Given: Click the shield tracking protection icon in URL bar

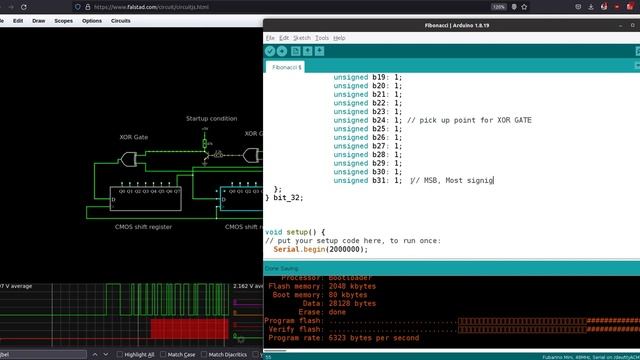Looking at the screenshot, I should tap(78, 7).
